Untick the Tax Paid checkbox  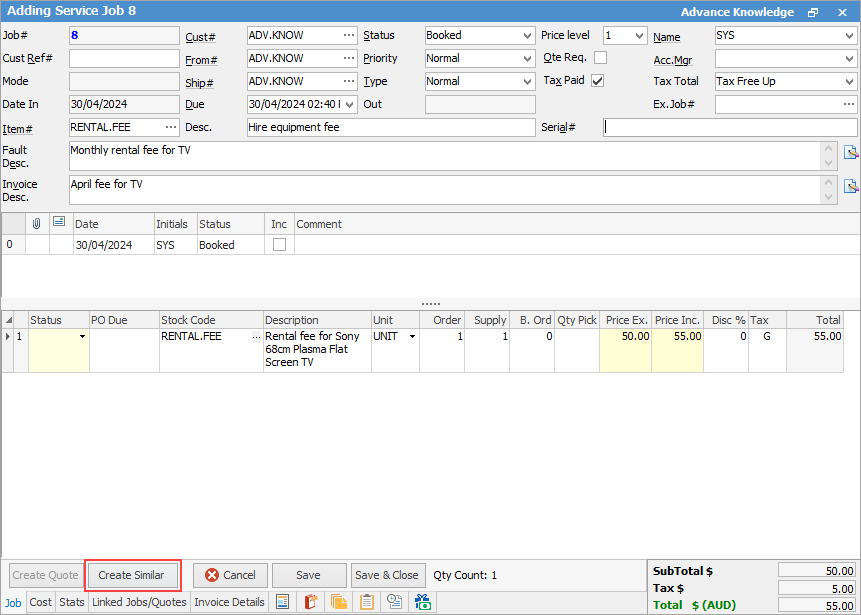(598, 81)
